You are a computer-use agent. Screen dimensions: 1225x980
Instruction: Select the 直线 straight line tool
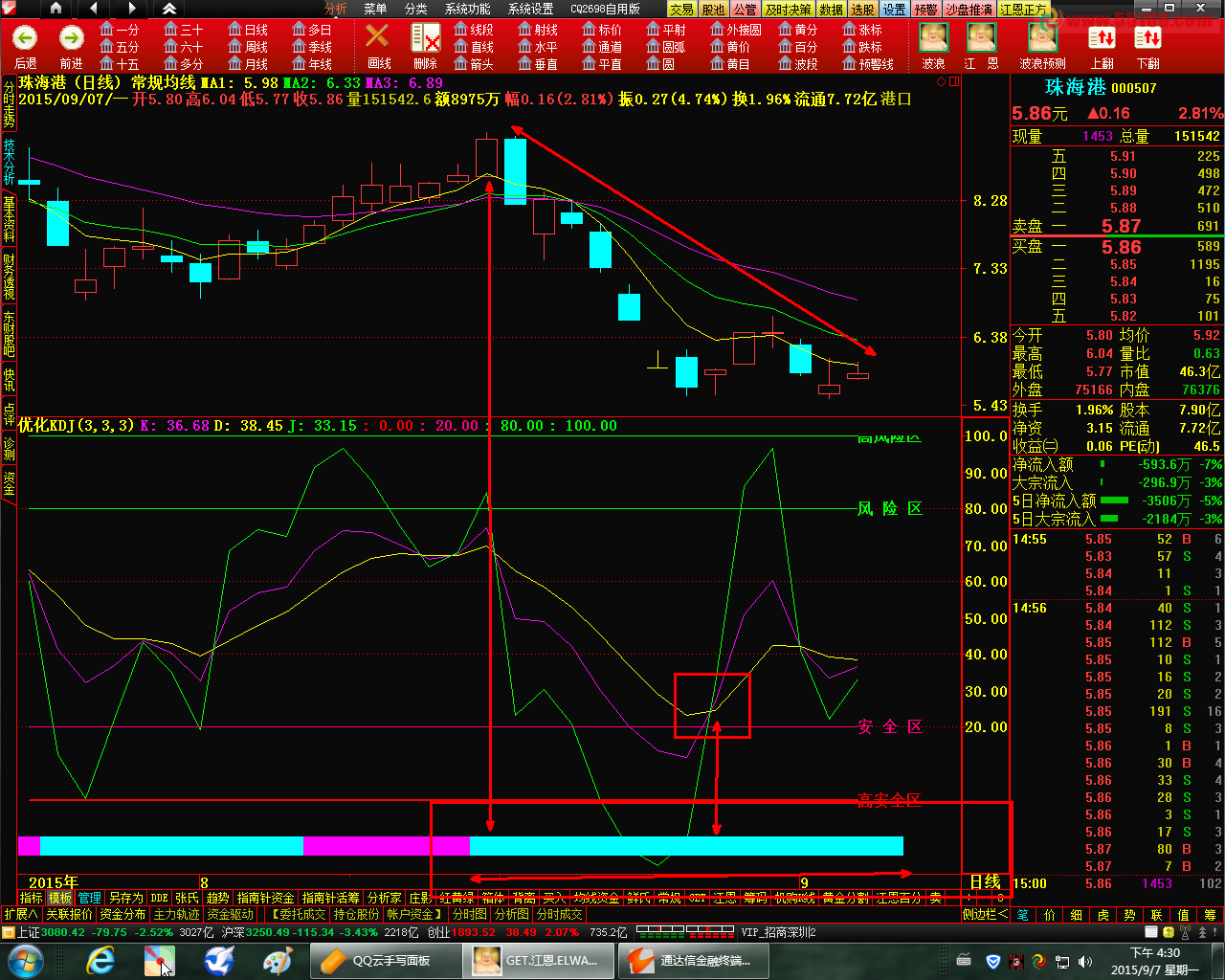pos(474,47)
